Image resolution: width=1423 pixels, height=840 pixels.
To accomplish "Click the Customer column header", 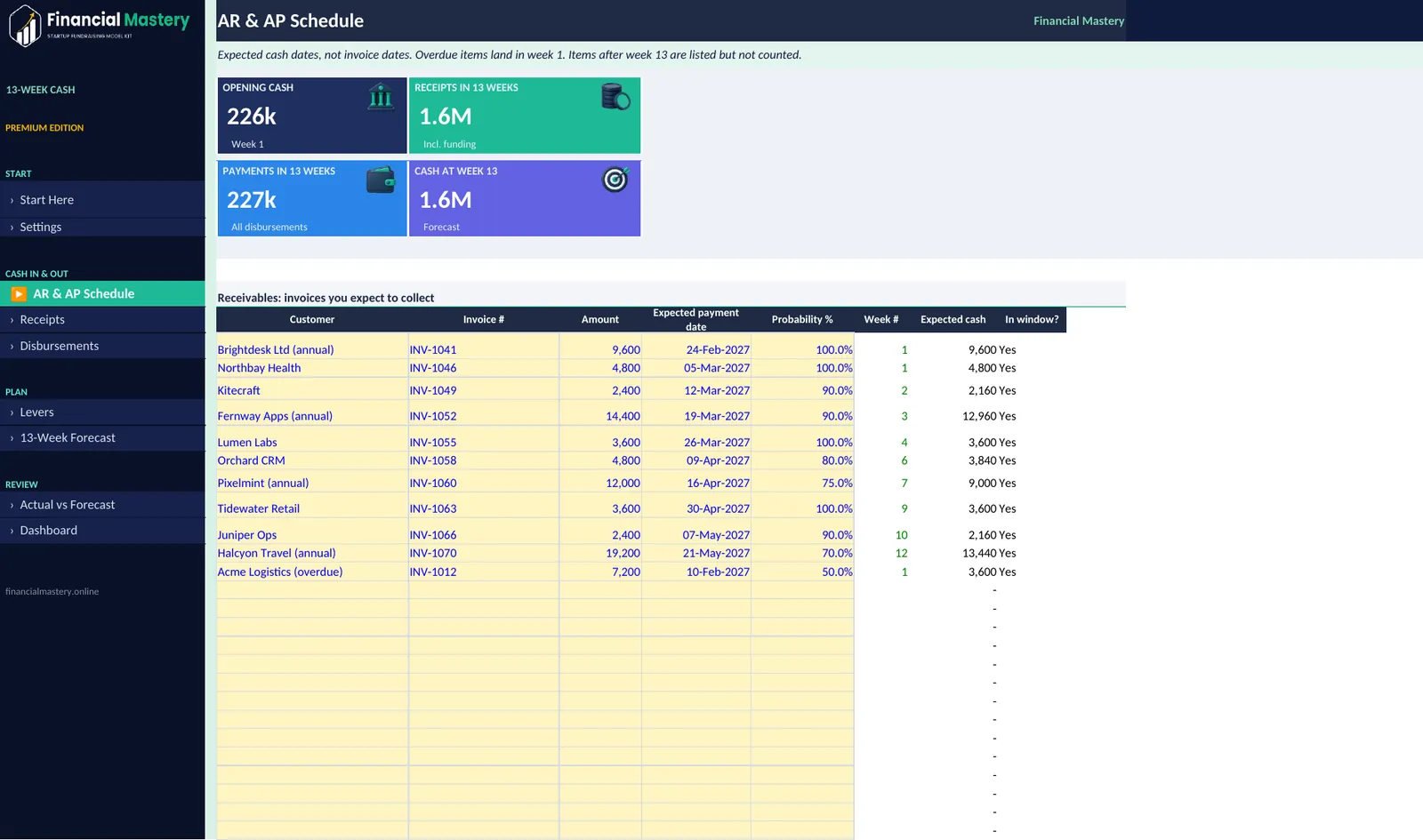I will 312,320.
